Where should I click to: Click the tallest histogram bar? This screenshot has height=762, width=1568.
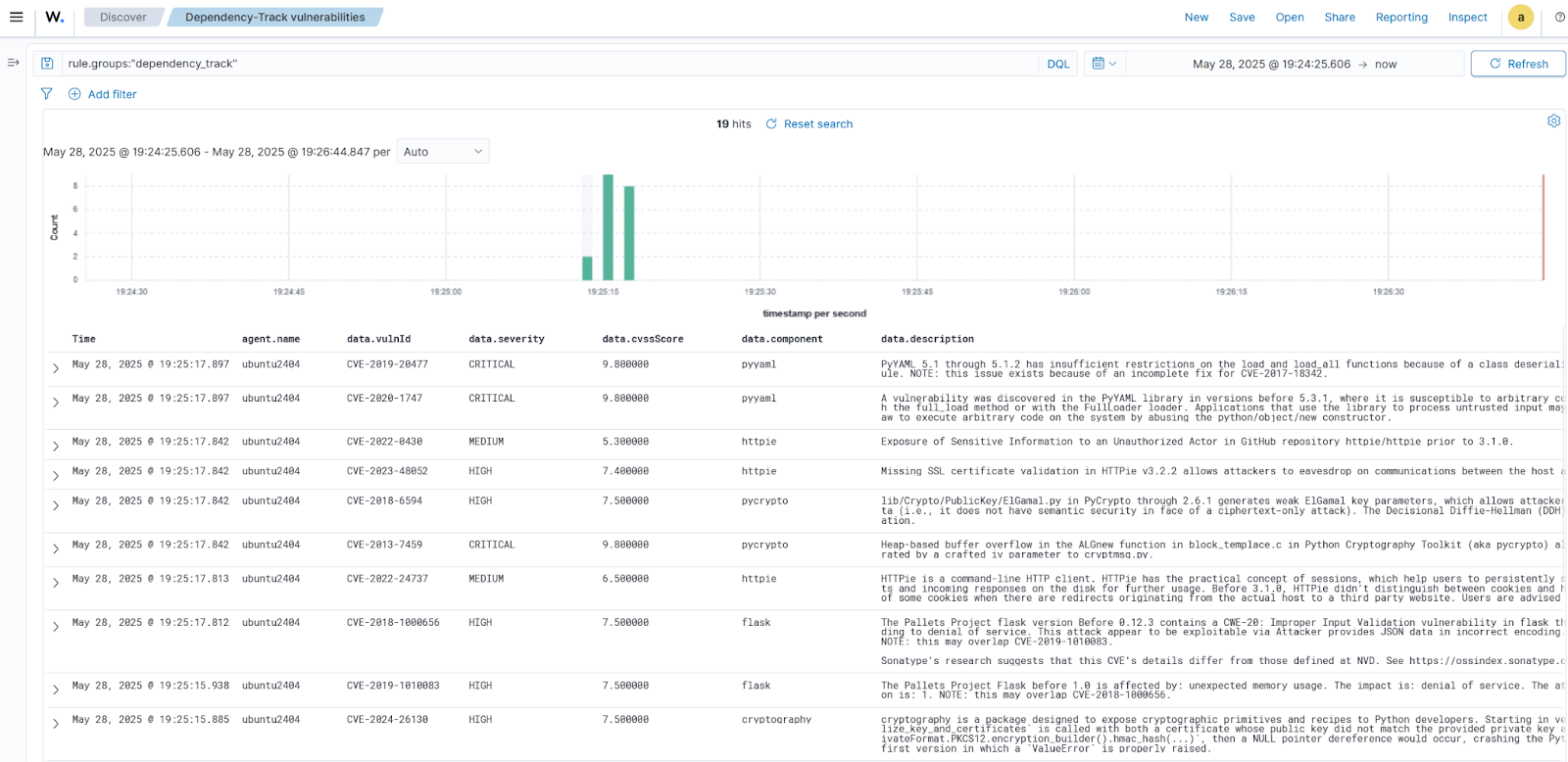[608, 227]
